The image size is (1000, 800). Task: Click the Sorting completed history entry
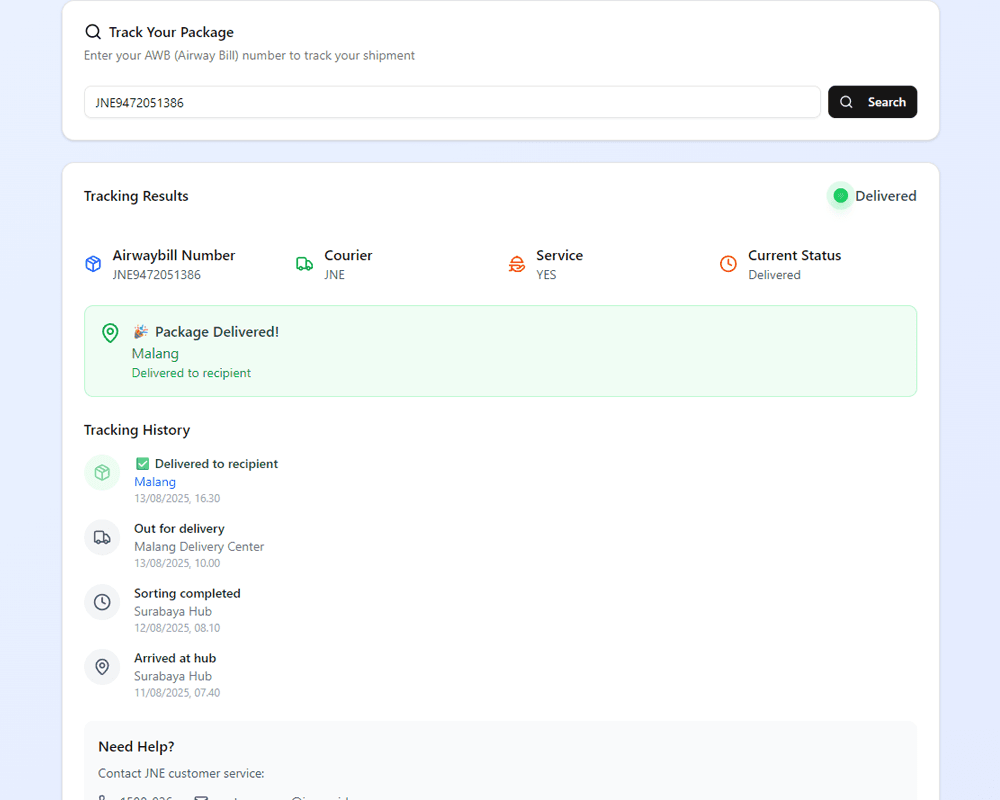coord(187,594)
